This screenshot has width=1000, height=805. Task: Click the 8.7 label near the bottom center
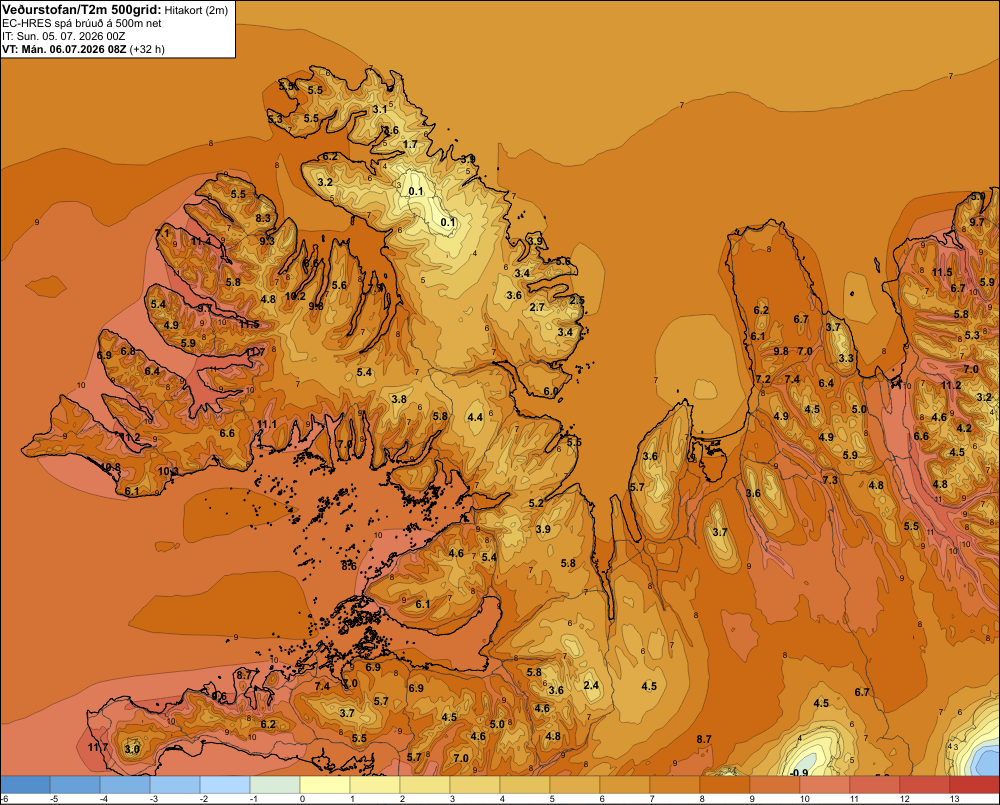click(x=703, y=739)
